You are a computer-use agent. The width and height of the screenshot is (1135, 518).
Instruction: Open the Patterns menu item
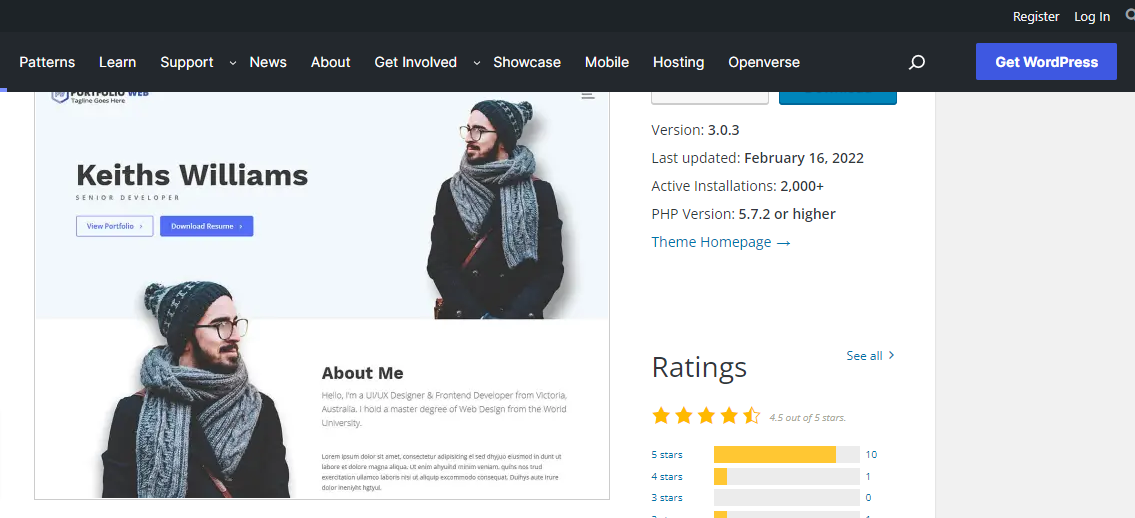[47, 62]
